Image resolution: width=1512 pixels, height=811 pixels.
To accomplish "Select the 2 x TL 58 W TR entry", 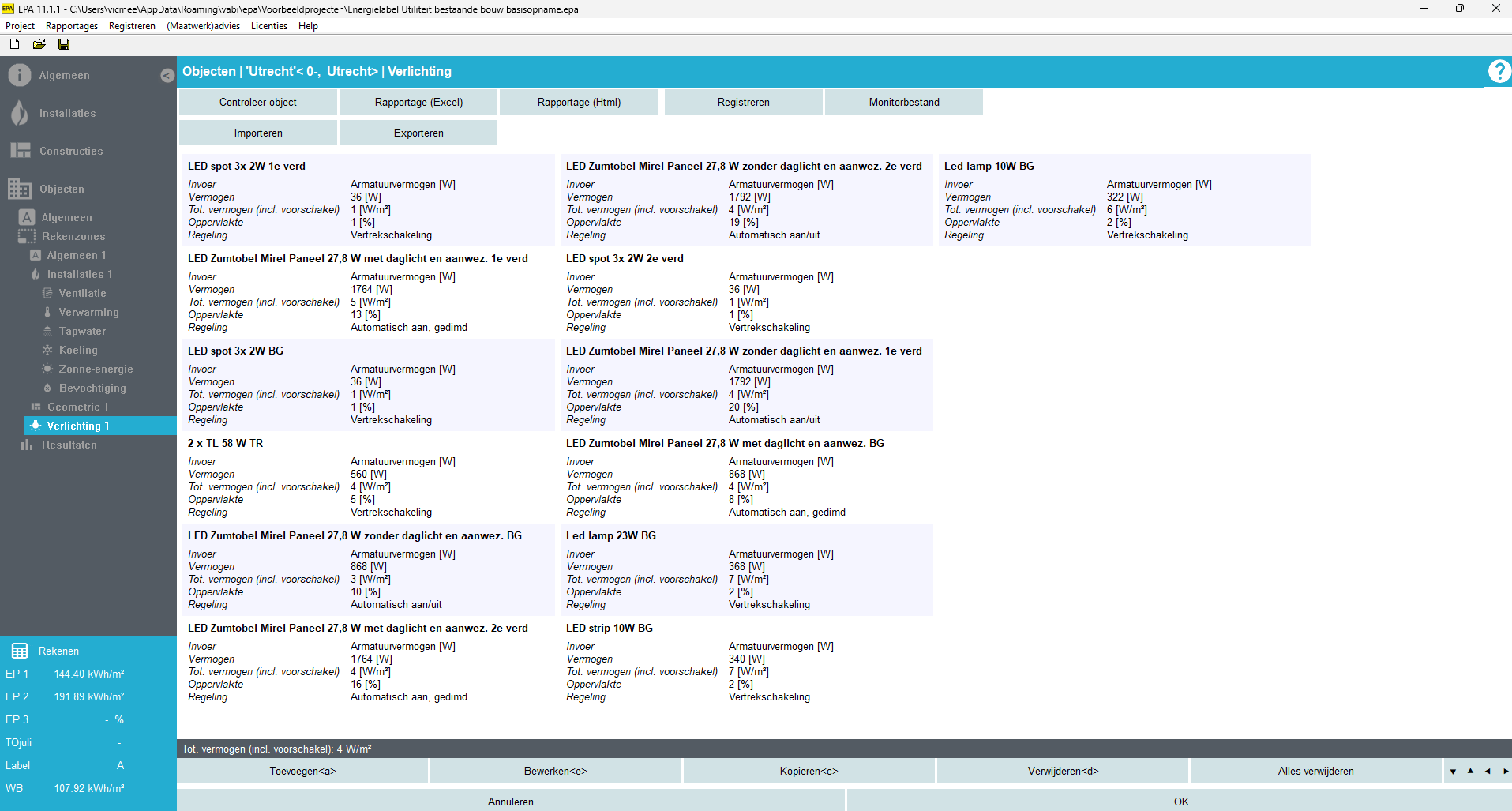I will click(x=226, y=444).
